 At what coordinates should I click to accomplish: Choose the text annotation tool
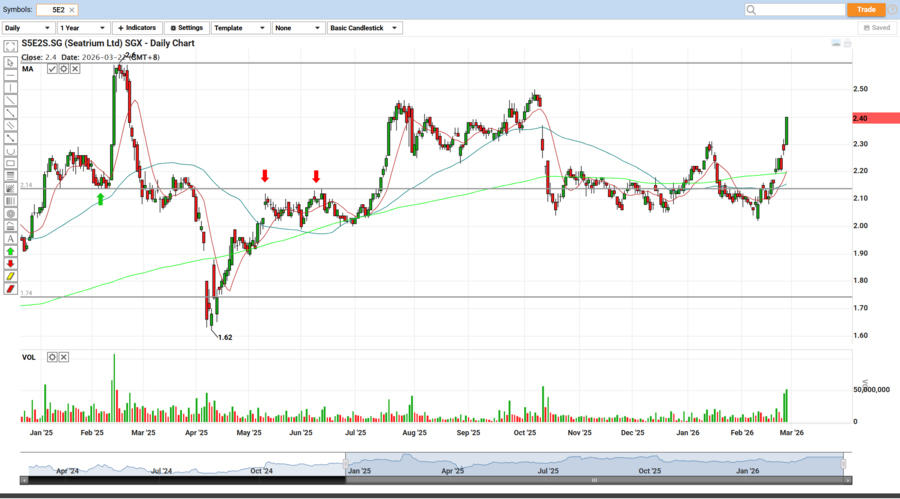click(x=10, y=239)
